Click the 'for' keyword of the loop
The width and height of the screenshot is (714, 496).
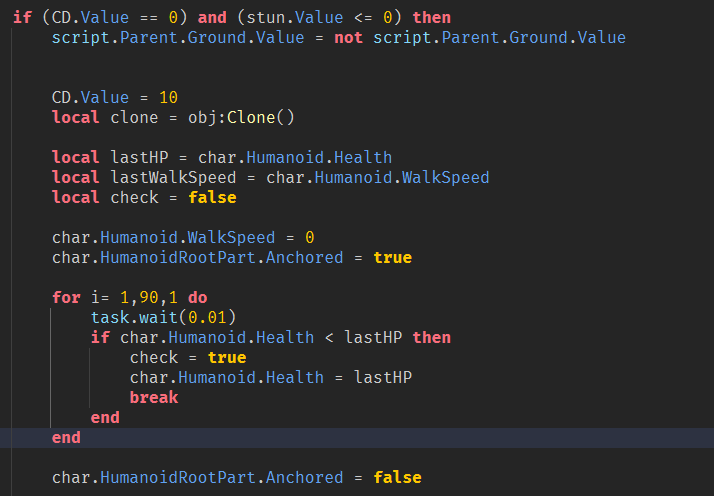pos(66,297)
